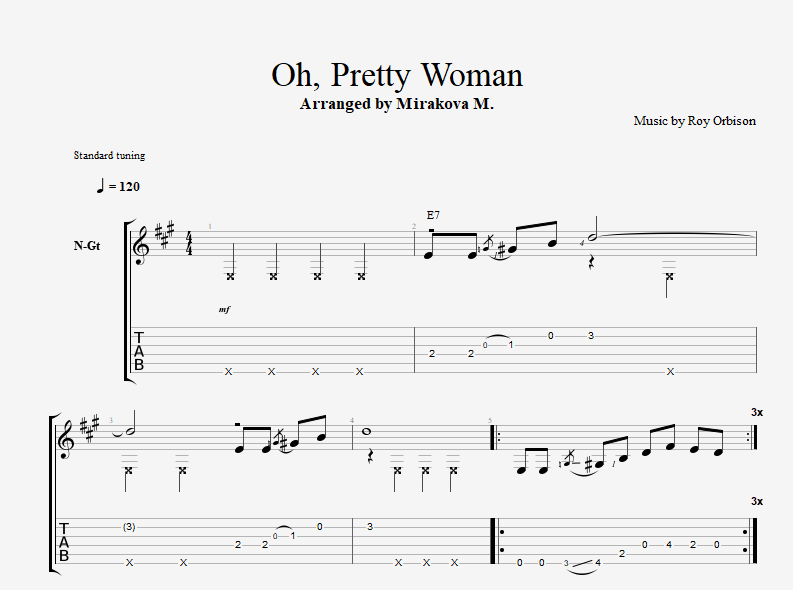This screenshot has height=590, width=793.
Task: Click the Music by Roy Orbison credit
Action: point(694,121)
